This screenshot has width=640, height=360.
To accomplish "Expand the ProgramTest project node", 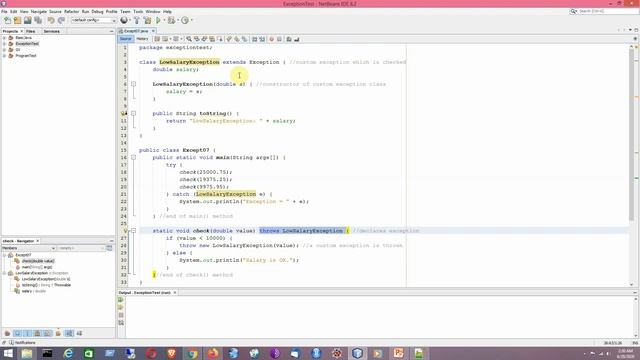I will 4,56.
